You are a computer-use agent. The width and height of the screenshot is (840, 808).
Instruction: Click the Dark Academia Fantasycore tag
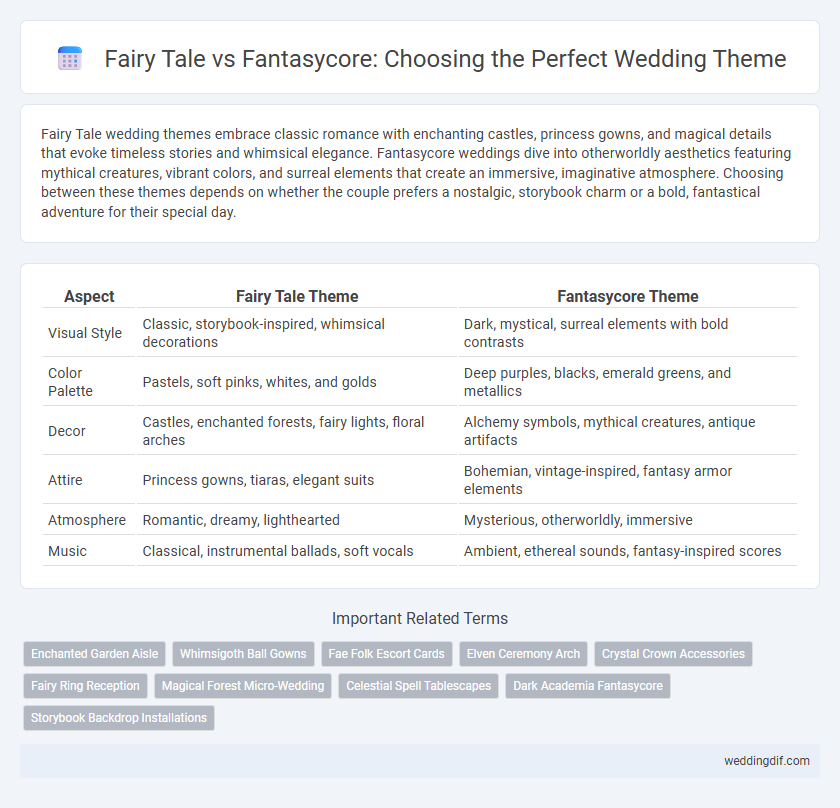tap(588, 686)
